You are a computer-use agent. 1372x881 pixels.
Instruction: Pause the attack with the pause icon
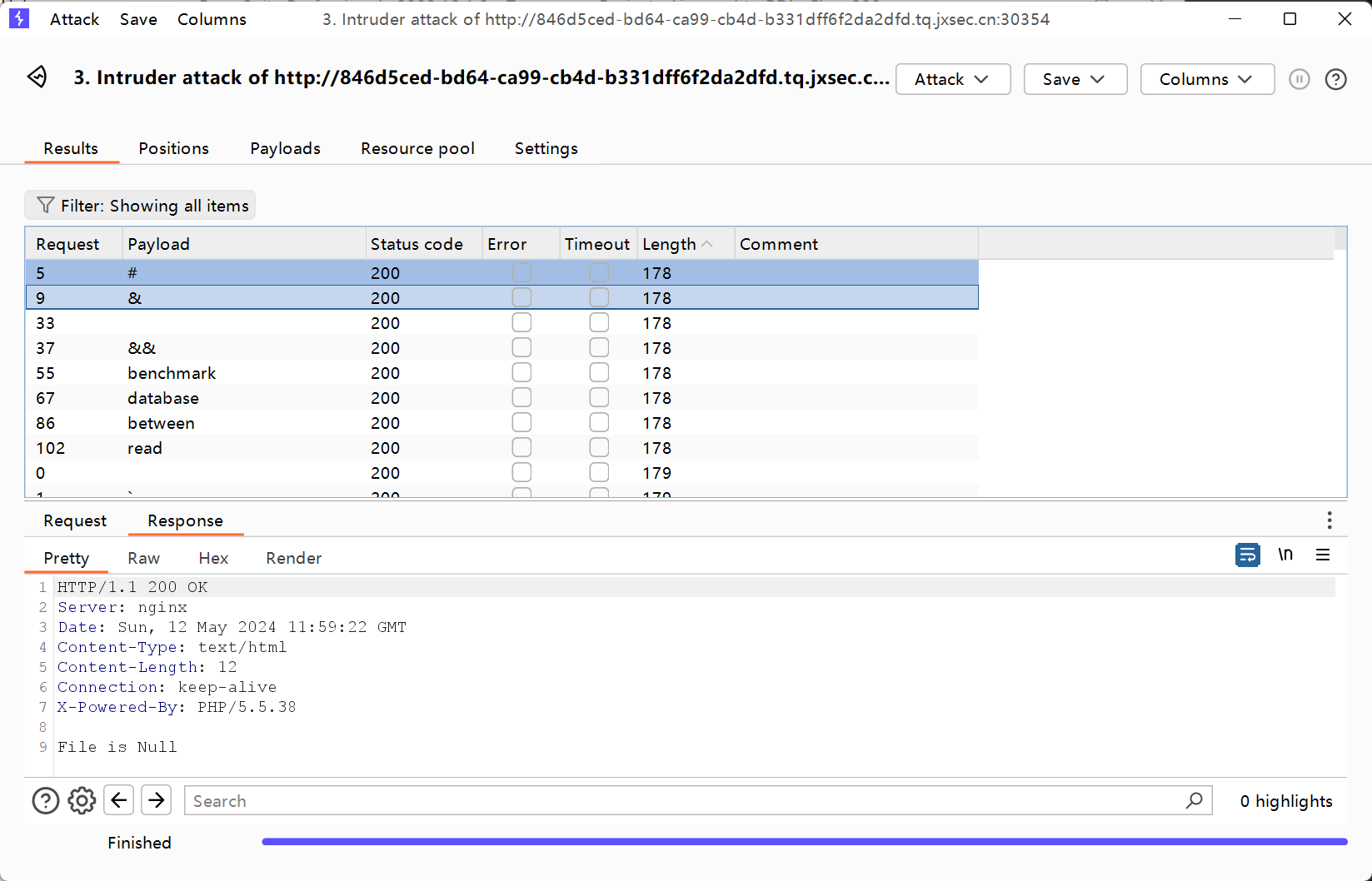tap(1299, 79)
